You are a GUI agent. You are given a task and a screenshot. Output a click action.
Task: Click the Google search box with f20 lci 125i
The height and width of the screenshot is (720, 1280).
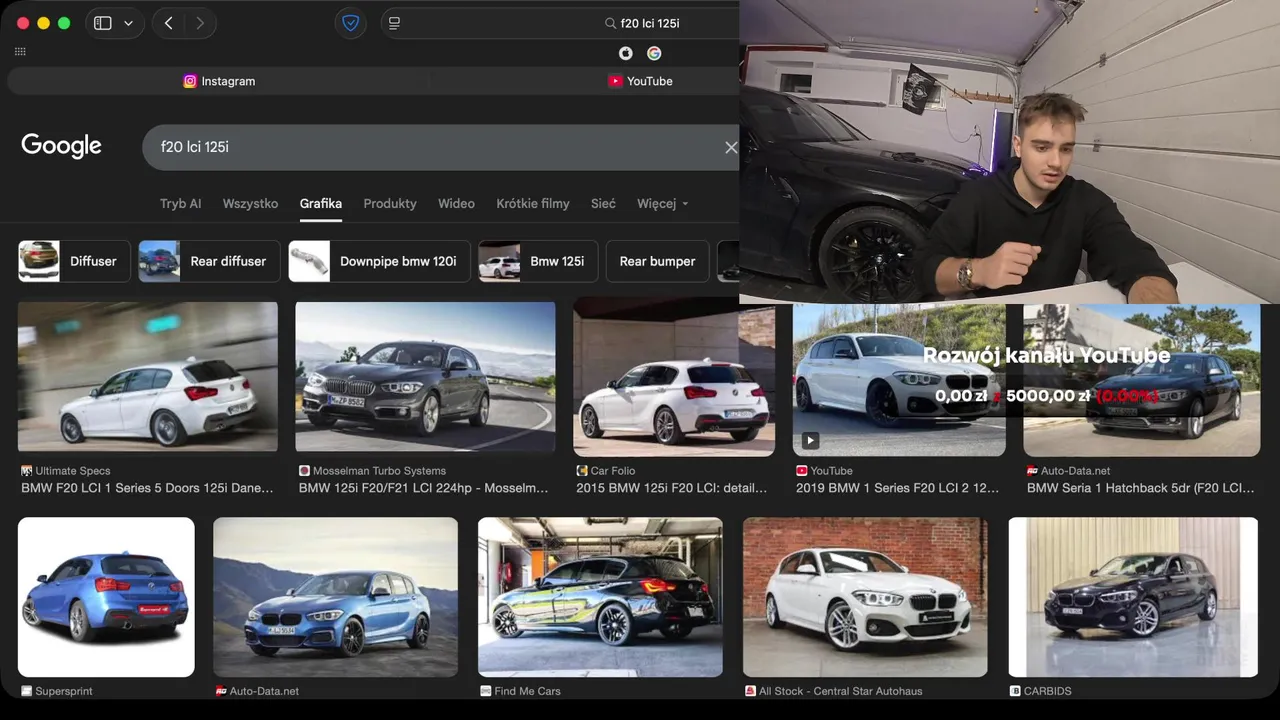point(440,147)
